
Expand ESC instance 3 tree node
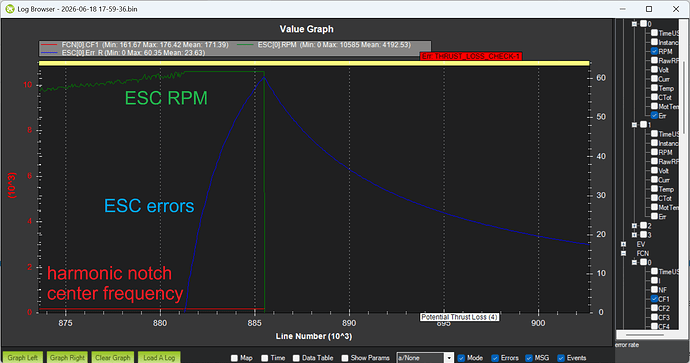(x=635, y=235)
